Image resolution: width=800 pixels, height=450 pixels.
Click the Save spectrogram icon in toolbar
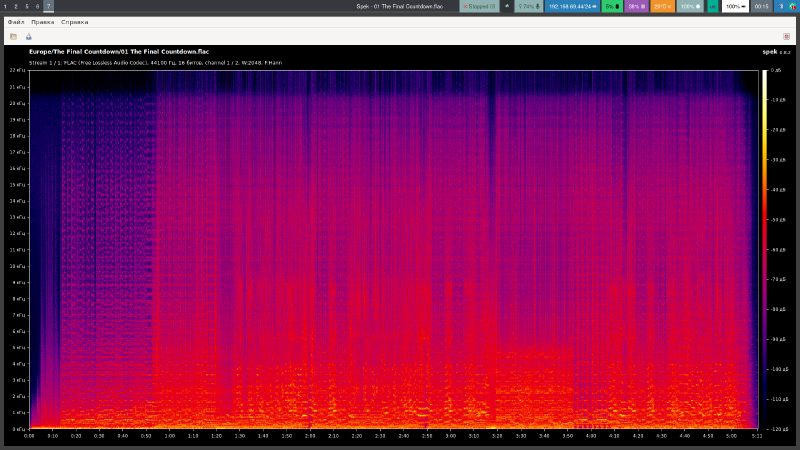28,36
